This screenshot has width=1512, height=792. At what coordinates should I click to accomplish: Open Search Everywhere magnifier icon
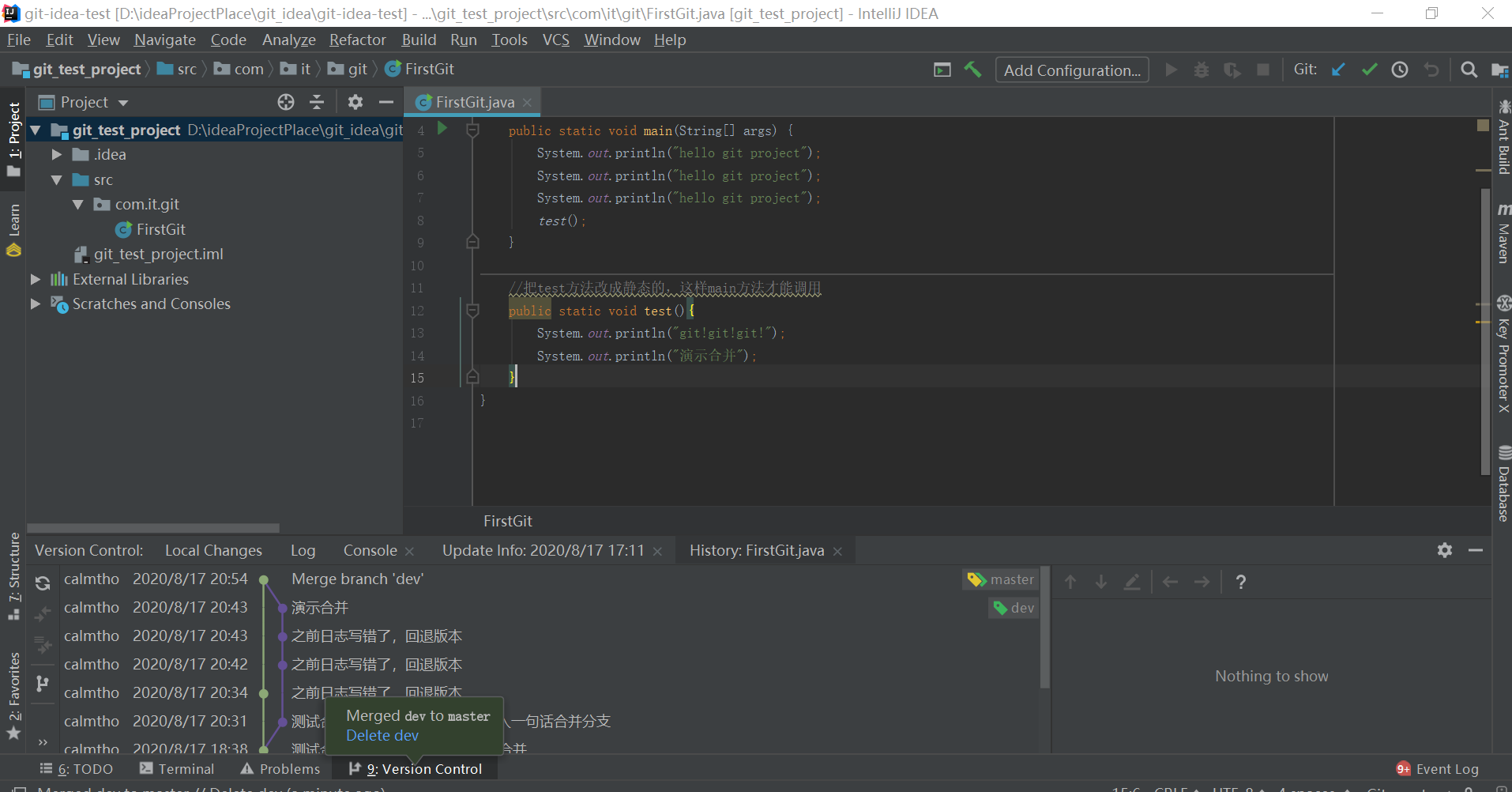coord(1469,70)
